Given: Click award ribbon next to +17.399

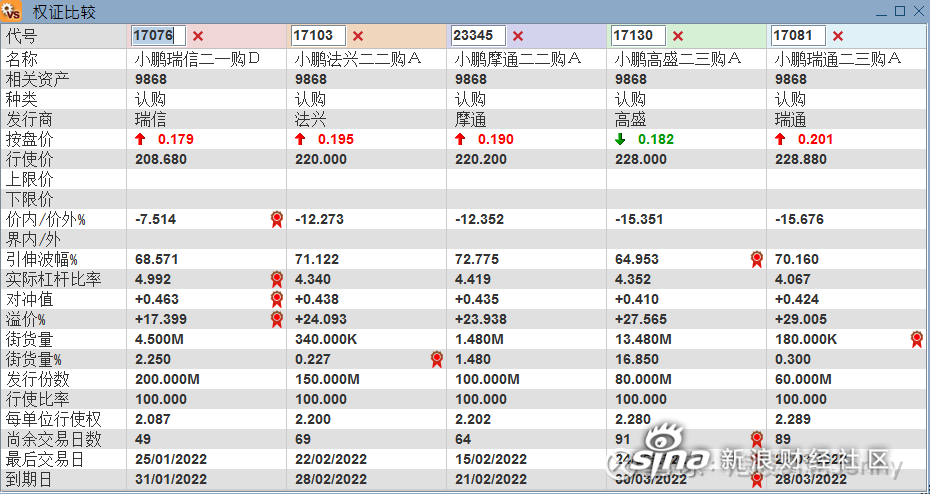Looking at the screenshot, I should 276,320.
